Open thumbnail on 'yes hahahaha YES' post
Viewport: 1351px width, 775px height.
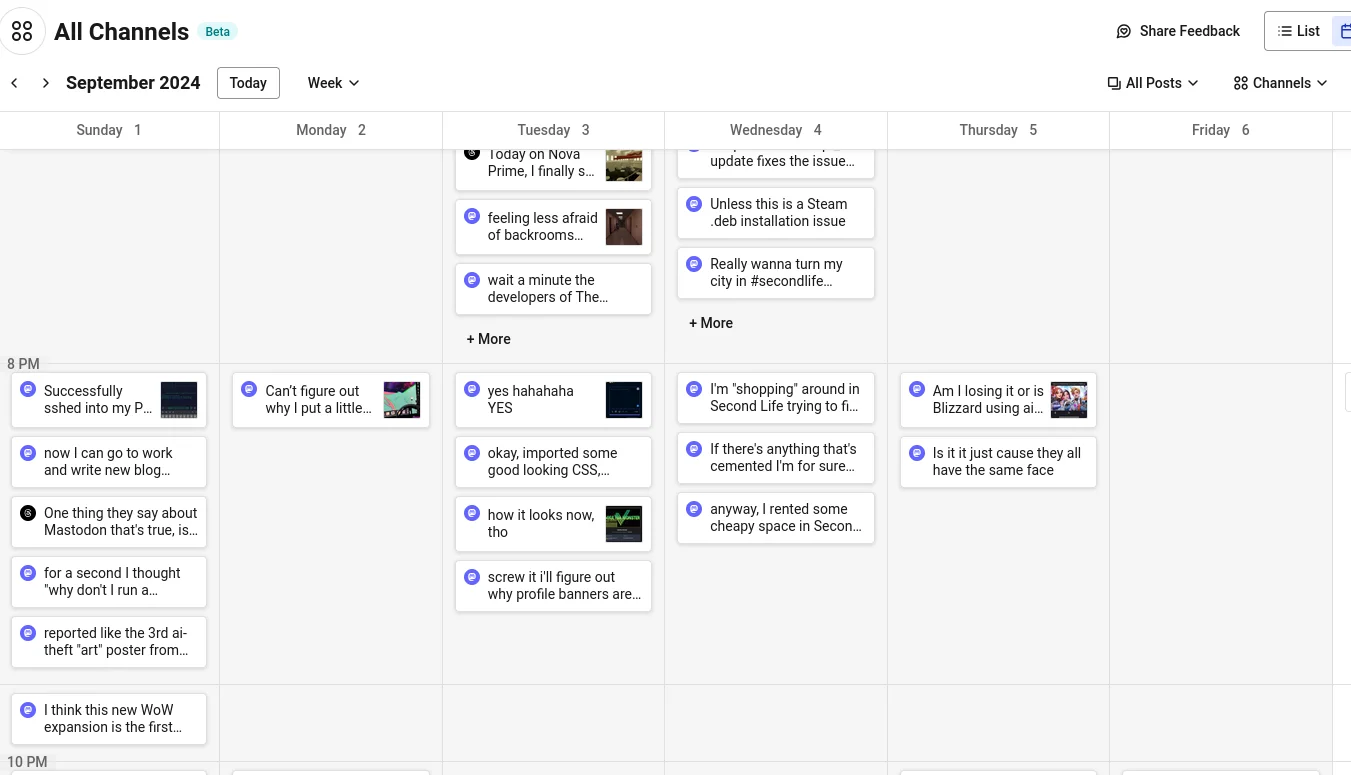tap(624, 400)
